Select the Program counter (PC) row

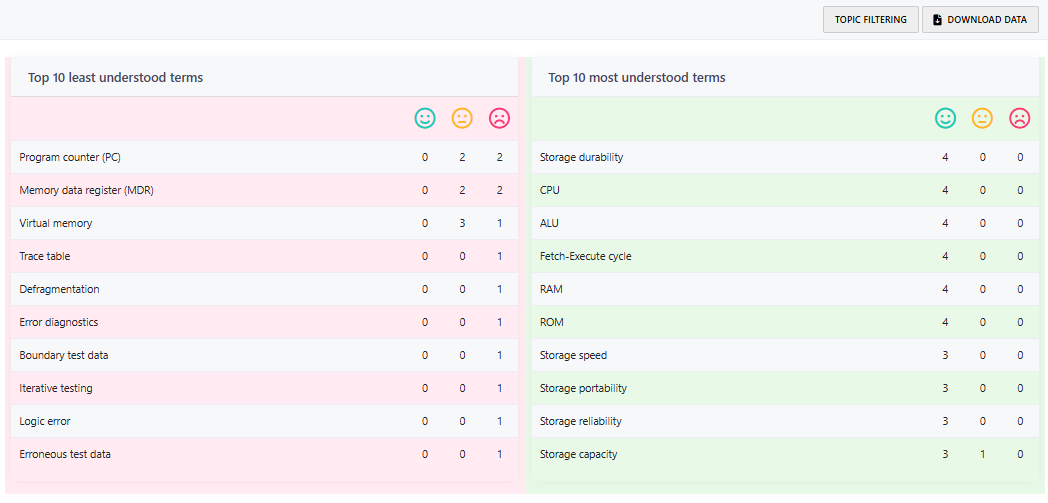pyautogui.click(x=70, y=157)
